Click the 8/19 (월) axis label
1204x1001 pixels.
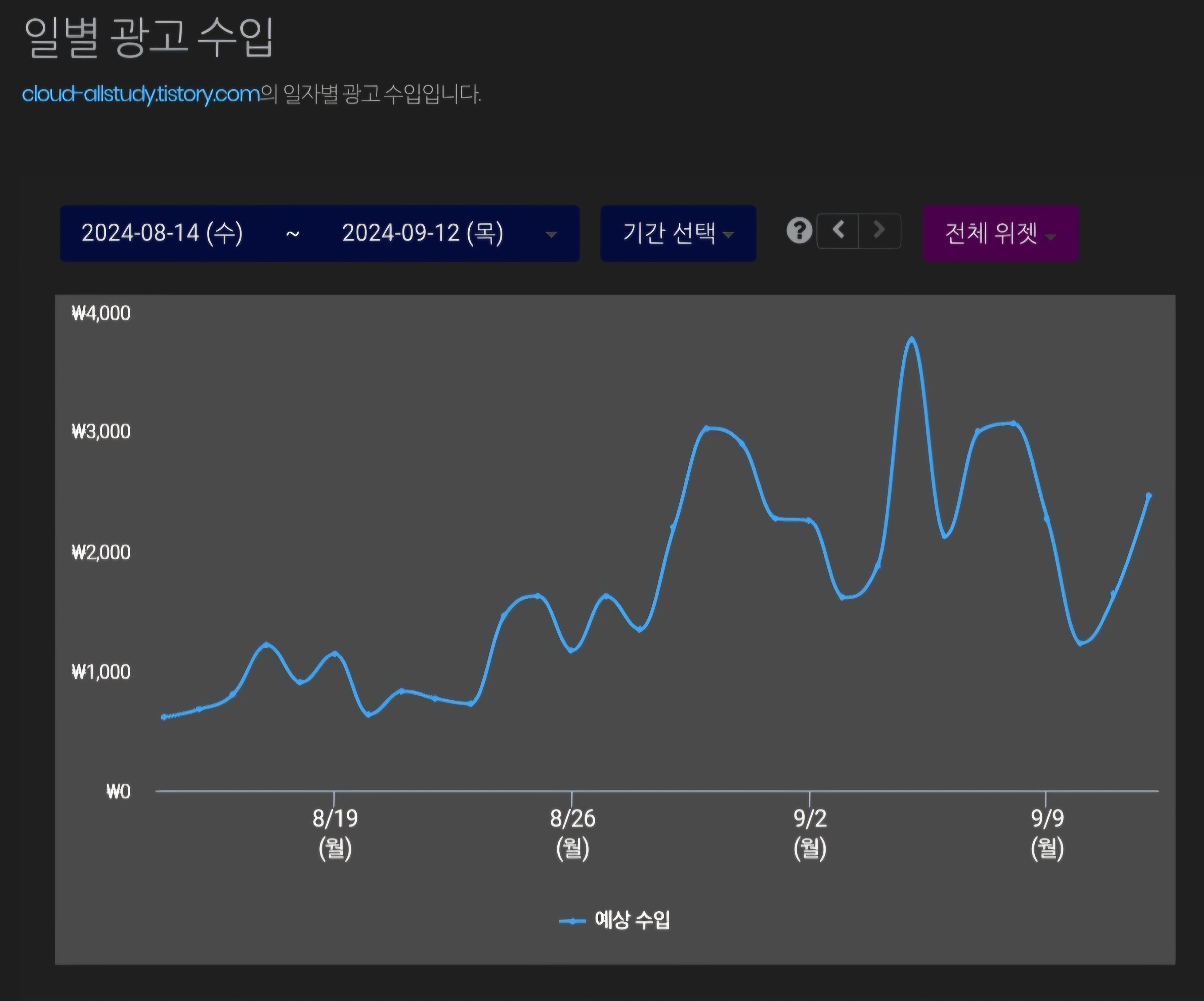335,833
